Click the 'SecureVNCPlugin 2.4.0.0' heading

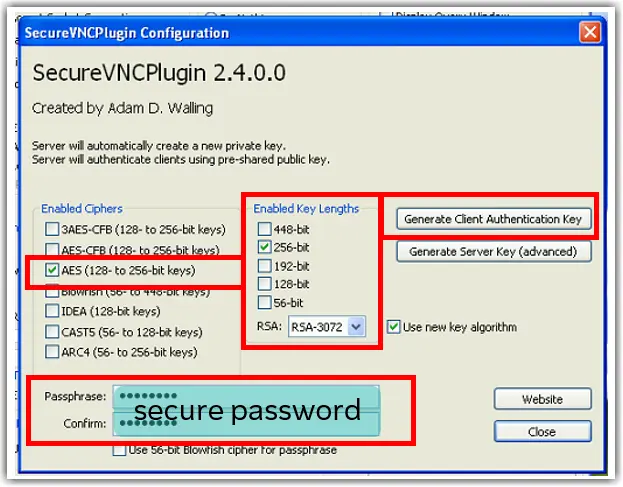point(159,73)
